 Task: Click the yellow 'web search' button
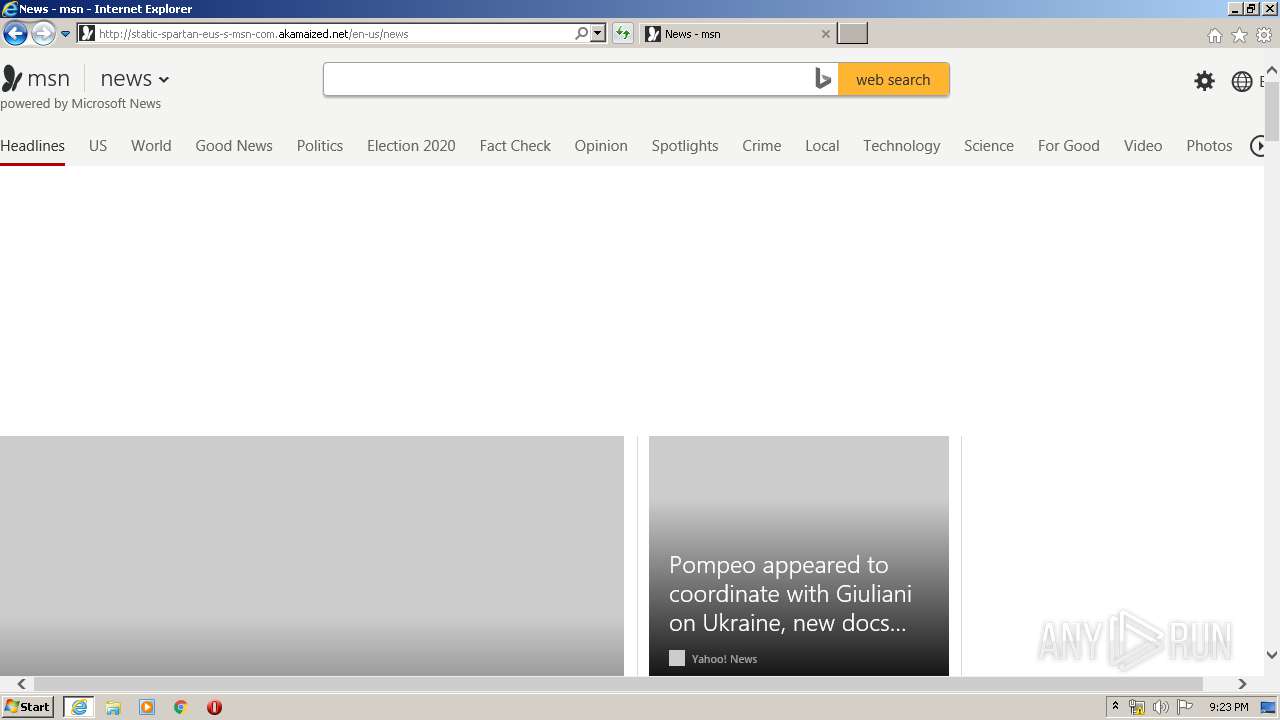tap(893, 80)
